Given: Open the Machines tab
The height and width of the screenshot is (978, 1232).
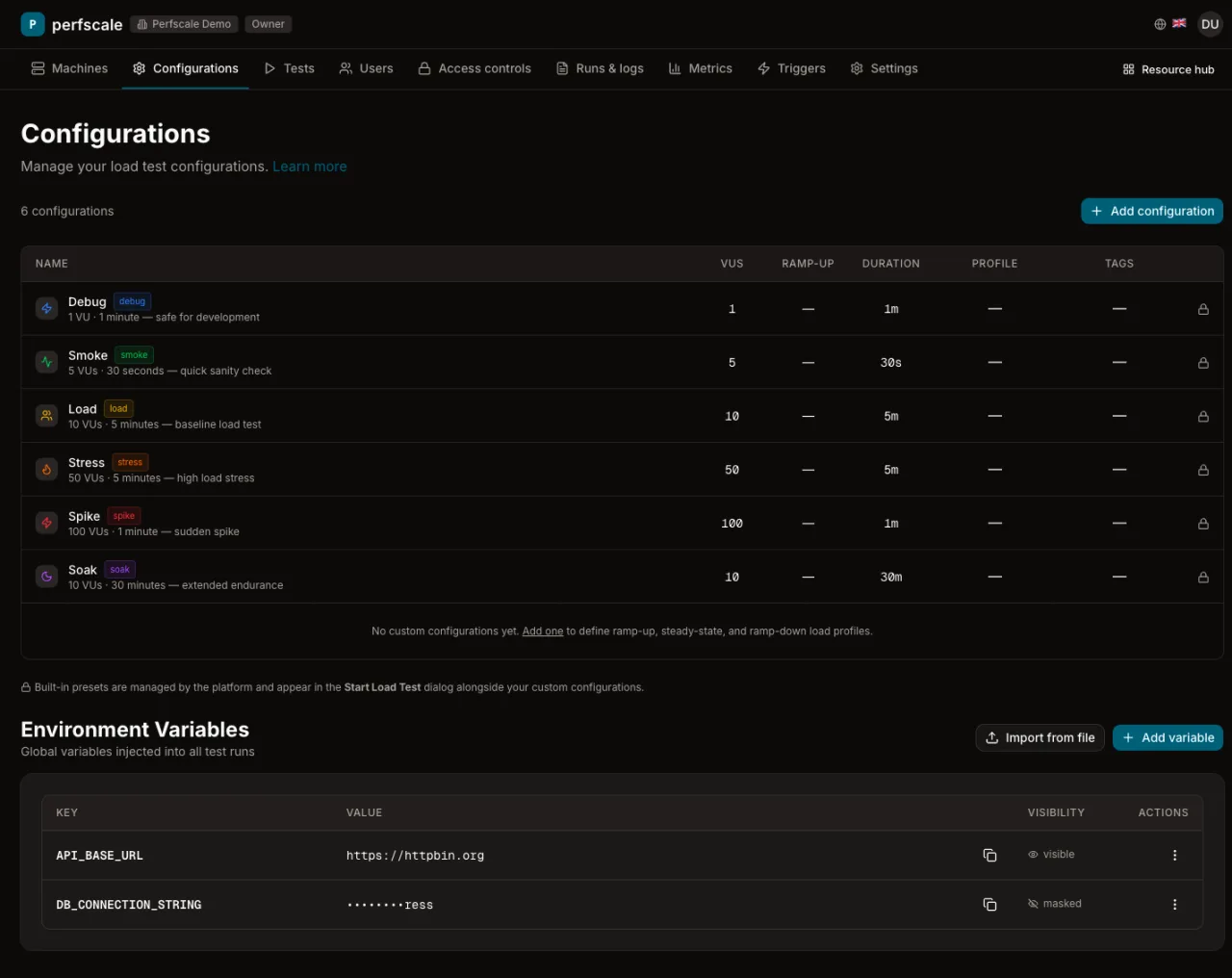Looking at the screenshot, I should (69, 68).
